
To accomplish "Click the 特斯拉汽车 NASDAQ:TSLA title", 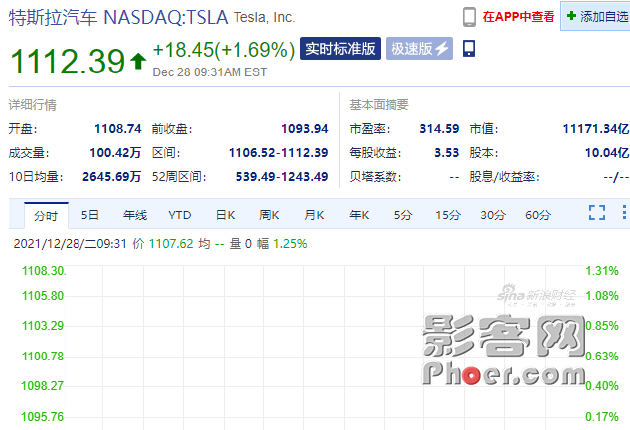I will (119, 18).
